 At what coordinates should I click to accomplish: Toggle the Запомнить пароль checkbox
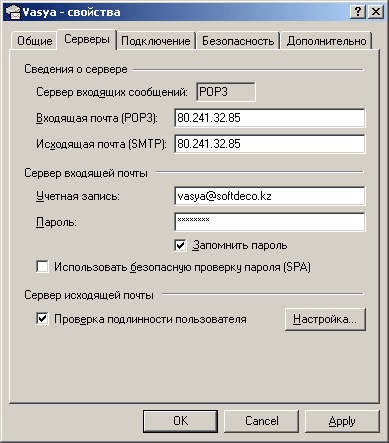click(180, 246)
